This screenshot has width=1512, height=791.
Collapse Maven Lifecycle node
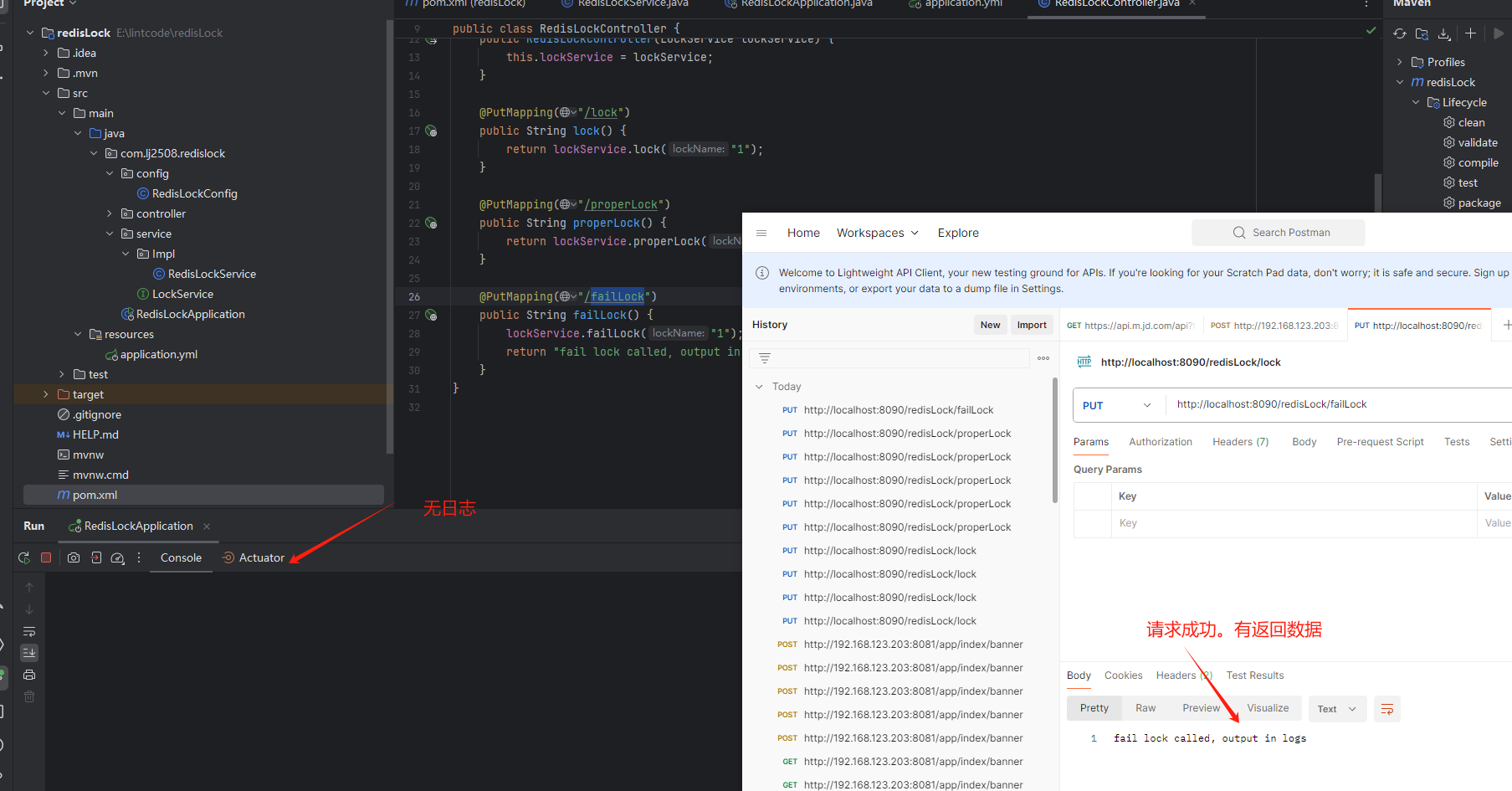pos(1416,102)
